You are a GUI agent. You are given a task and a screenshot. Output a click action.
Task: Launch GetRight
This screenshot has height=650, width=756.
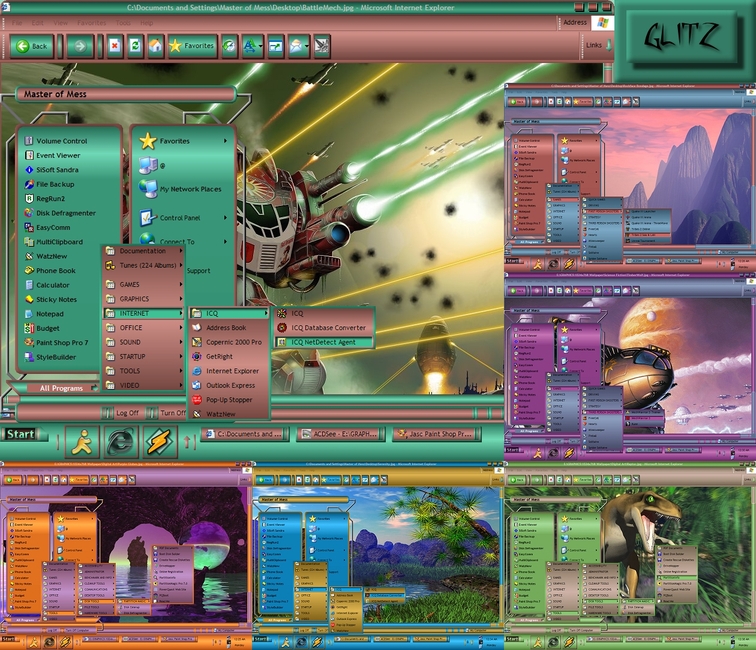229,357
